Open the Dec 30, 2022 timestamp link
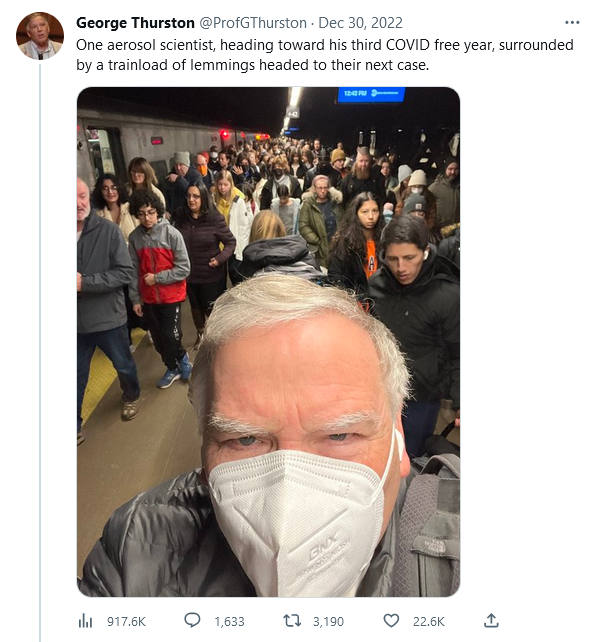The height and width of the screenshot is (642, 598). click(x=360, y=23)
